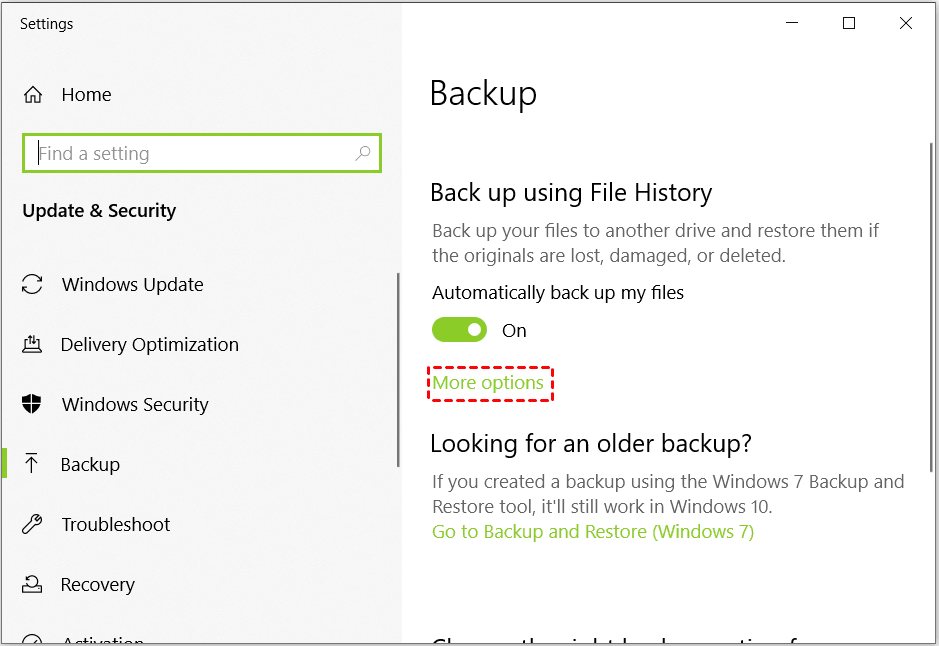Click the right content pane scrollbar
939x646 pixels.
(x=930, y=300)
